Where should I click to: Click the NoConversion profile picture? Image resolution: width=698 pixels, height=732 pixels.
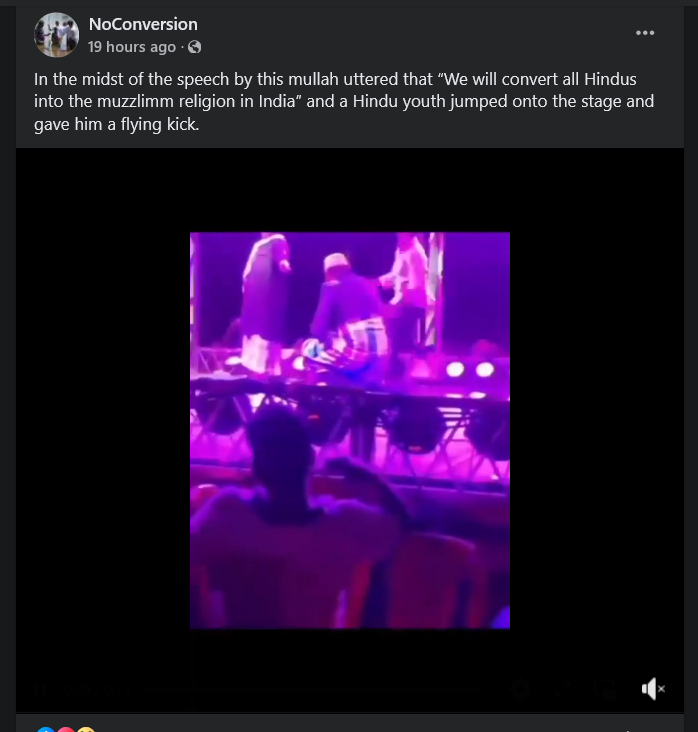[57, 35]
